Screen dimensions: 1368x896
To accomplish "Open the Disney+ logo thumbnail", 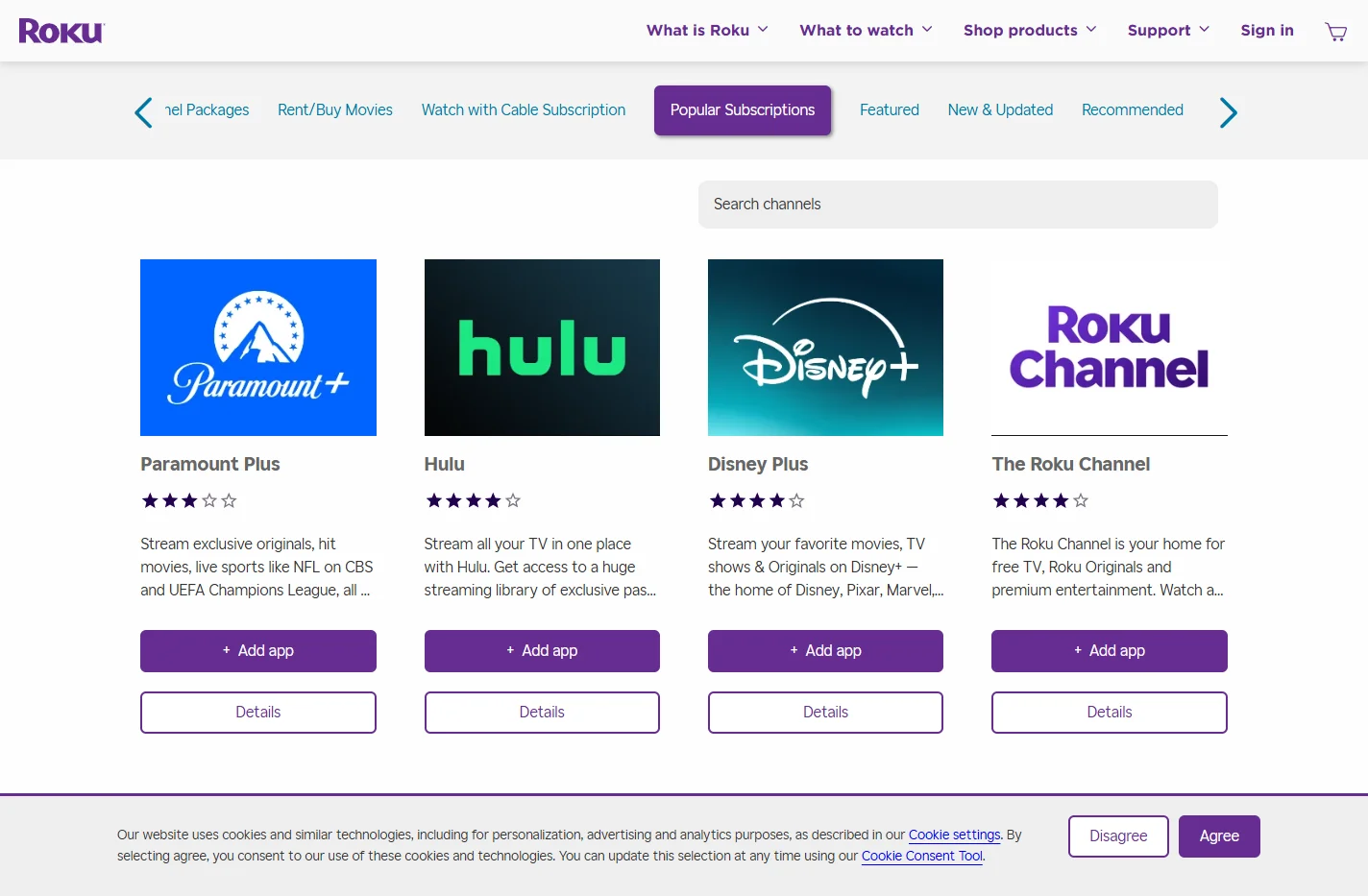I will [825, 348].
